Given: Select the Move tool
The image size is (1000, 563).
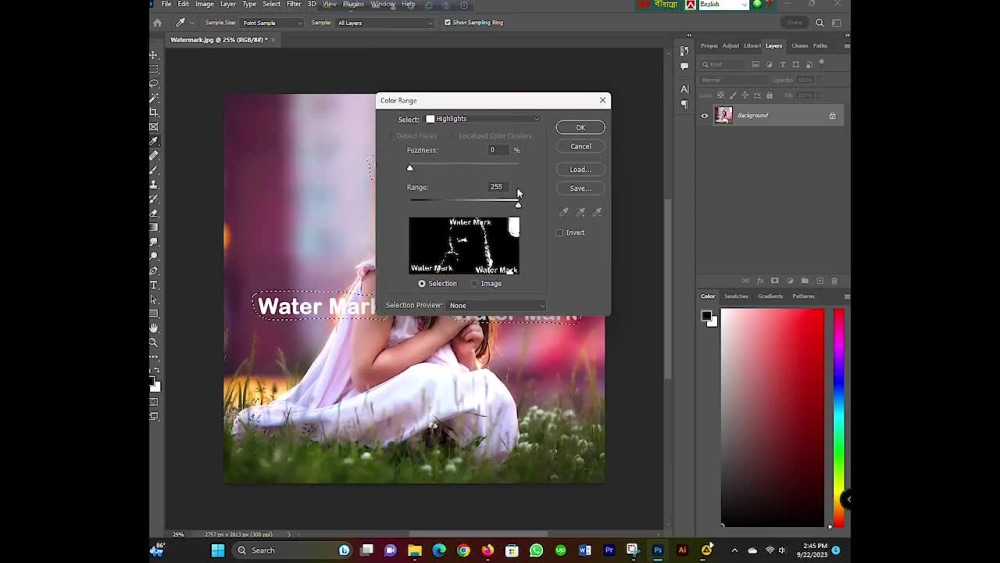Looking at the screenshot, I should click(154, 55).
